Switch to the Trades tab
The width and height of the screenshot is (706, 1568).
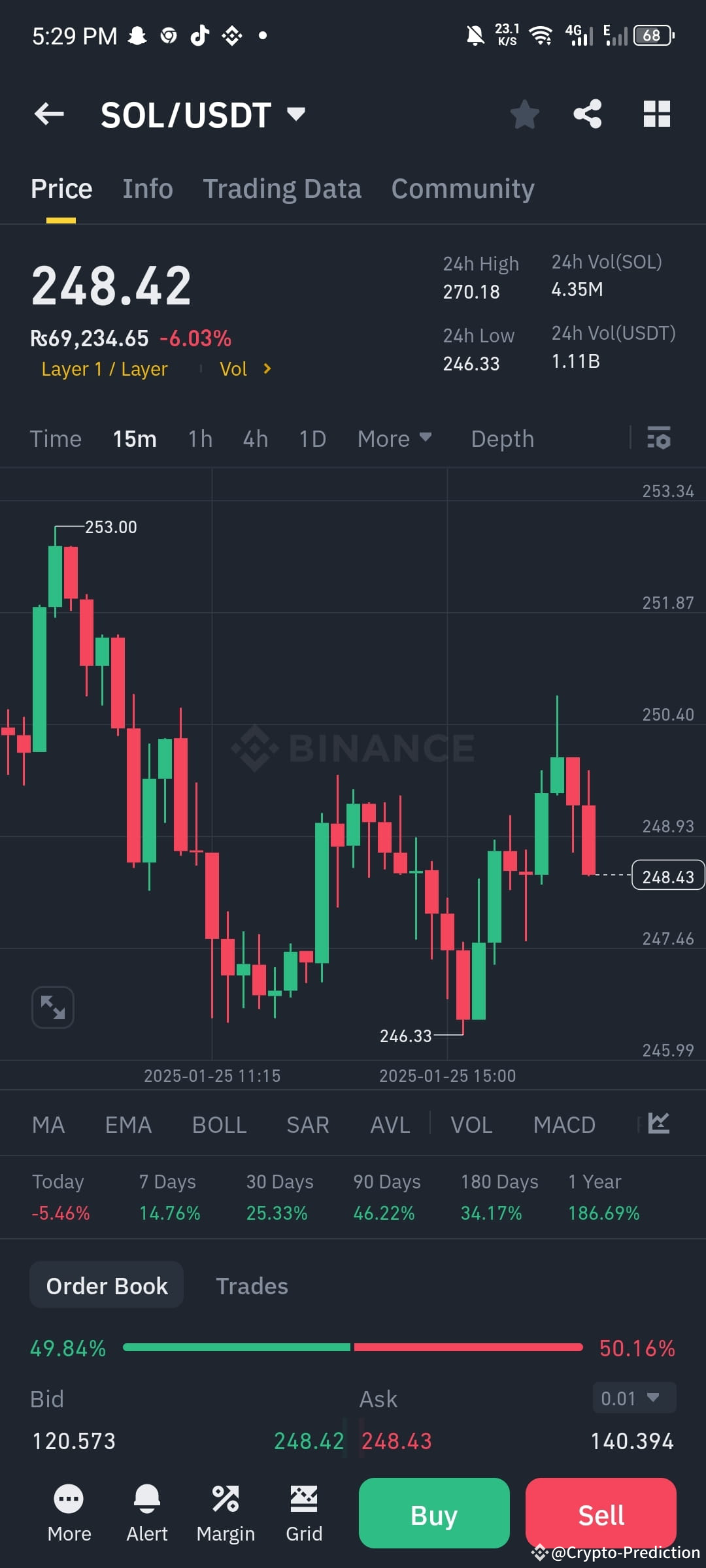coord(252,1286)
